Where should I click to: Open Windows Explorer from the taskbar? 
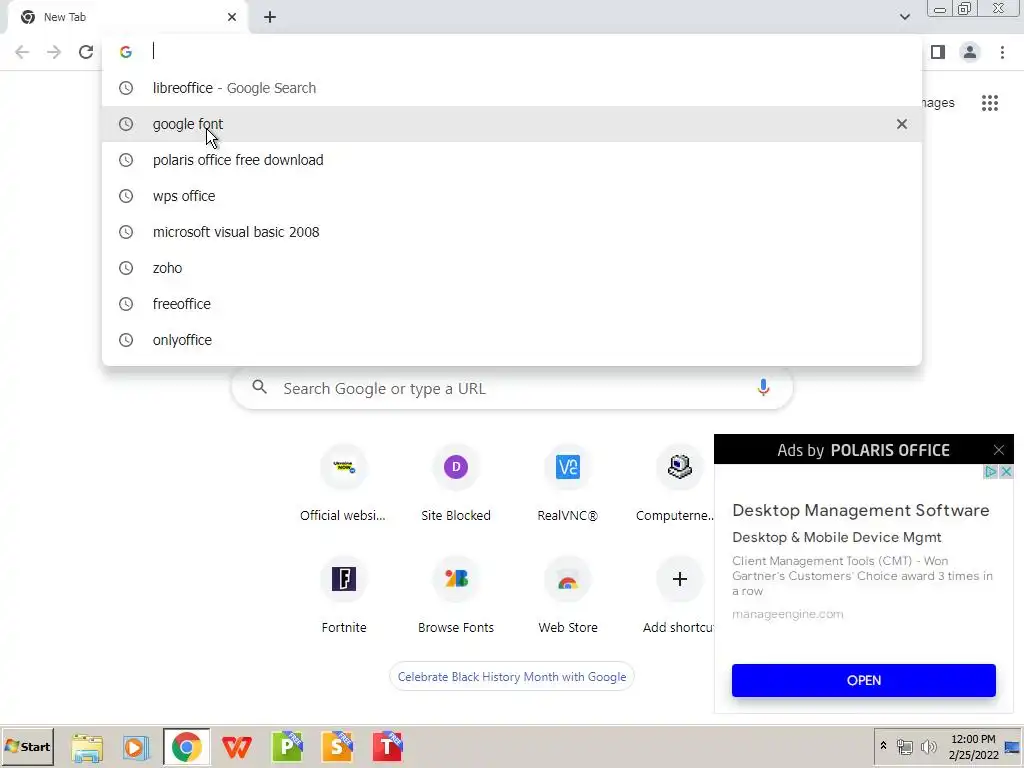tap(87, 747)
